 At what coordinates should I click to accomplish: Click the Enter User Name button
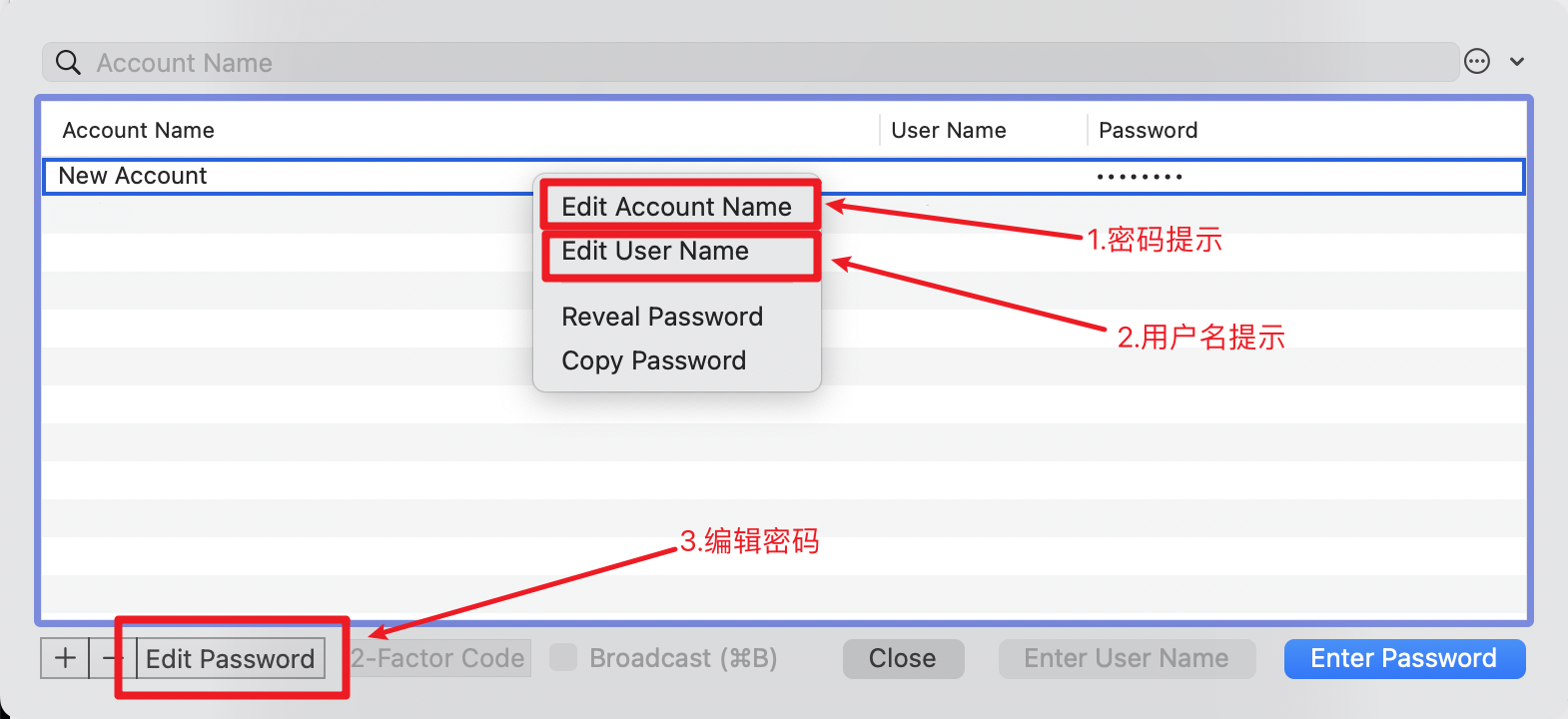point(1127,658)
